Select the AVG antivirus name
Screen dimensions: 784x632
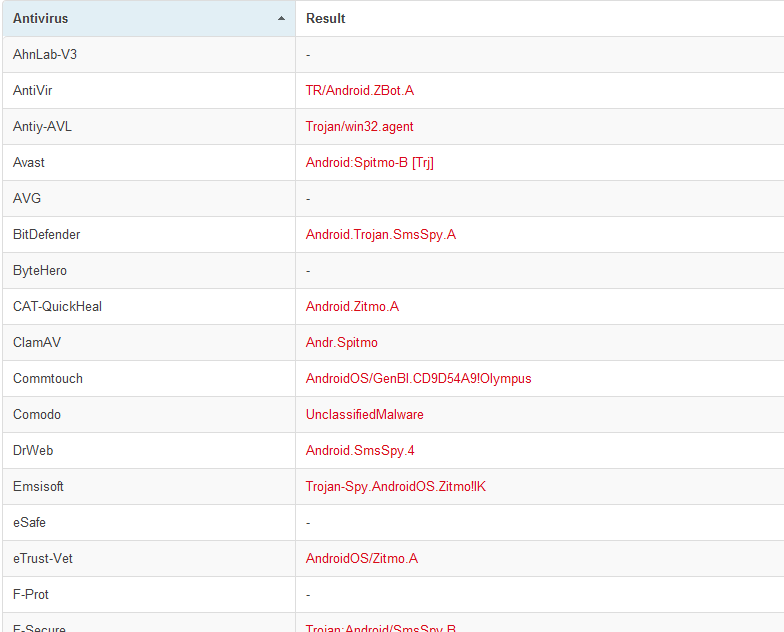click(27, 198)
